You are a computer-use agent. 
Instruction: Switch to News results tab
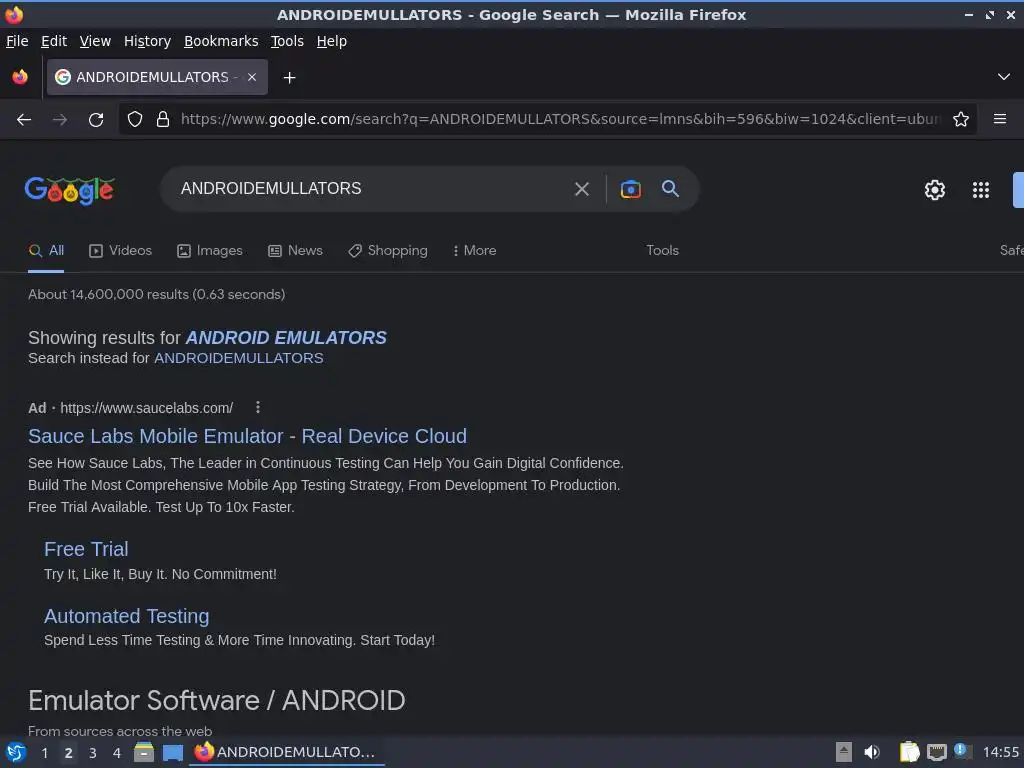(x=295, y=251)
